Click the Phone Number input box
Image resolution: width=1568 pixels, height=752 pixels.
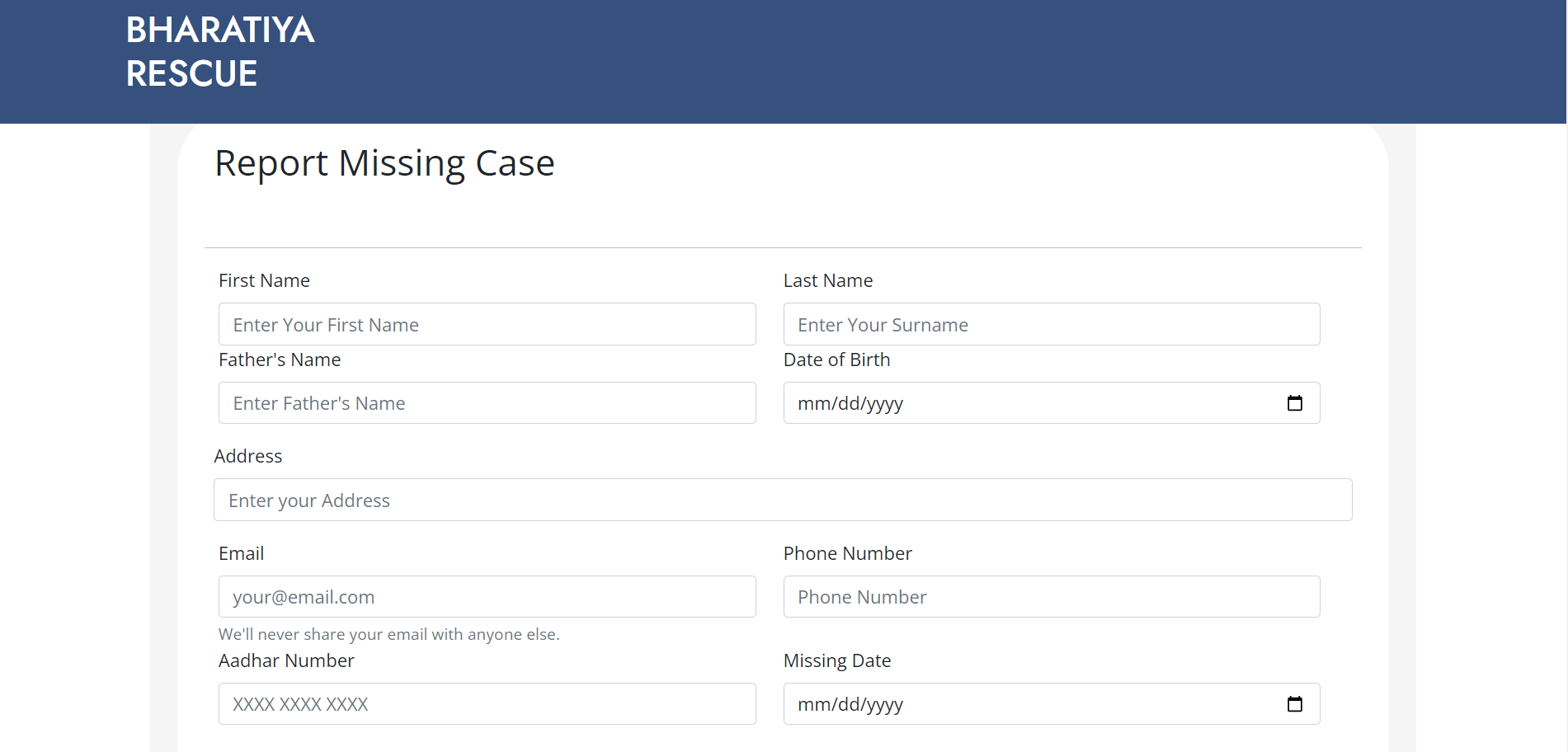pyautogui.click(x=1051, y=596)
